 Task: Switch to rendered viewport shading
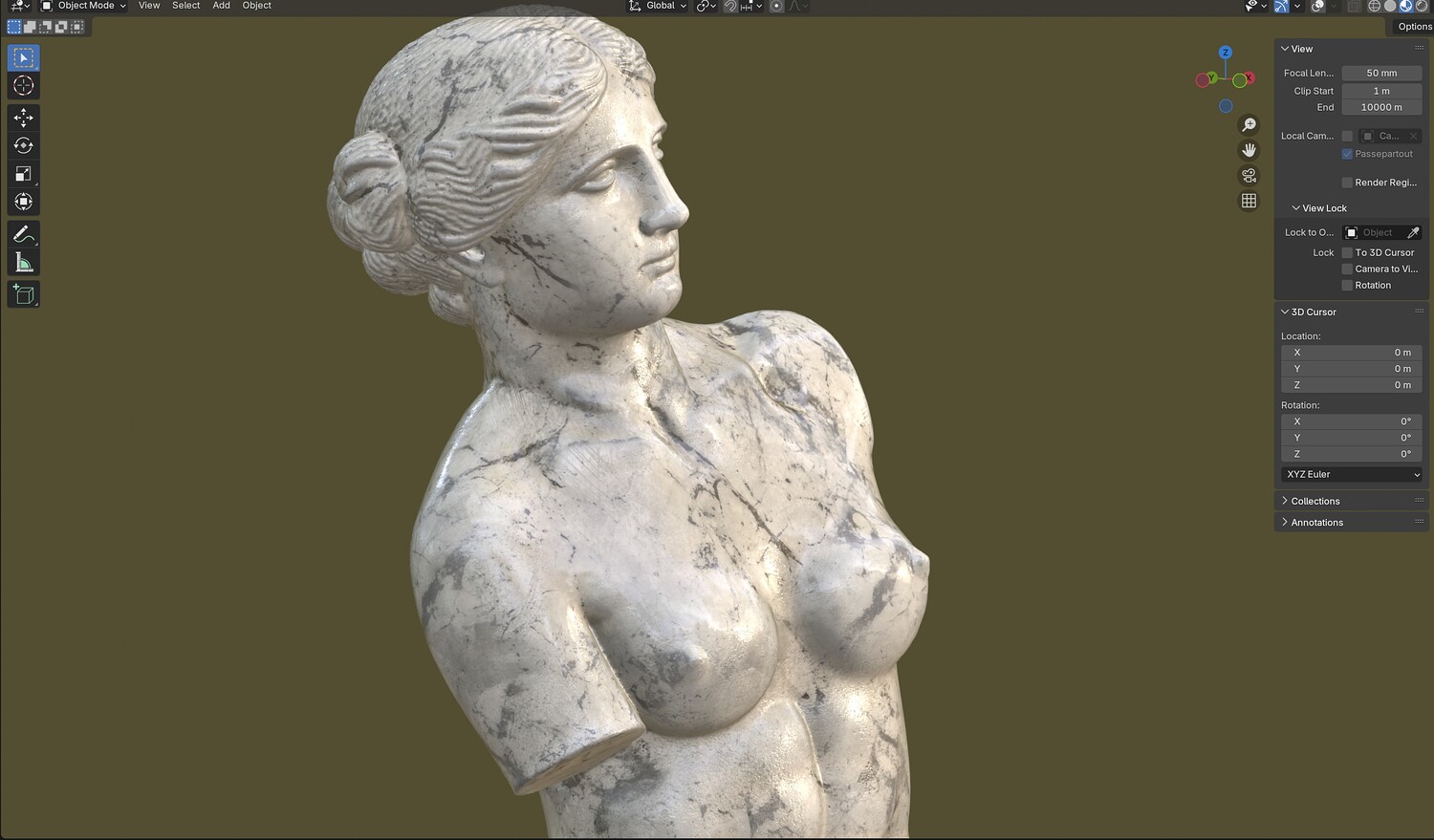(1421, 6)
